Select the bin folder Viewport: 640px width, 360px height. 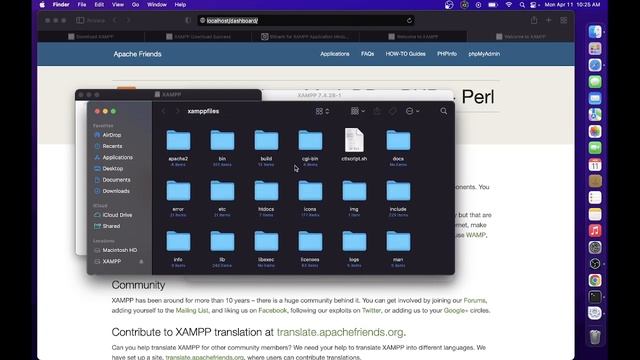tap(222, 141)
